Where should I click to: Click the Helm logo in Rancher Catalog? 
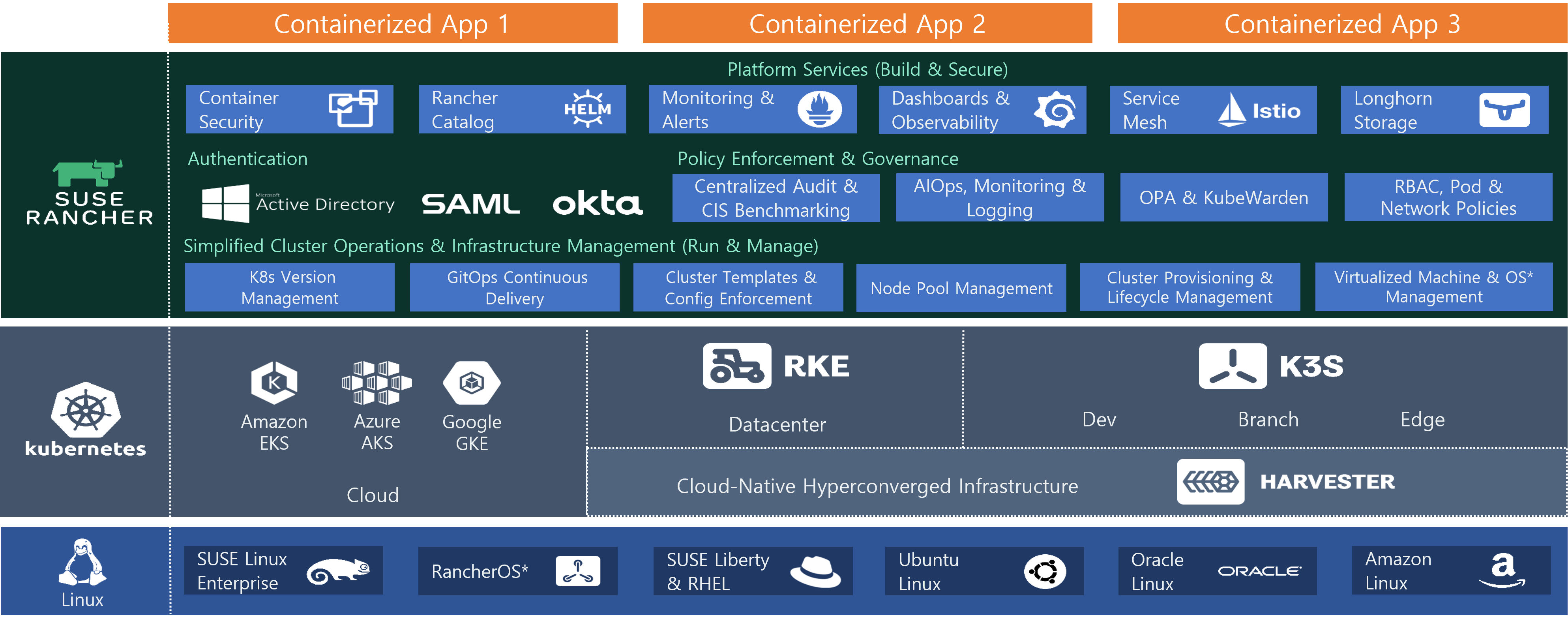587,109
